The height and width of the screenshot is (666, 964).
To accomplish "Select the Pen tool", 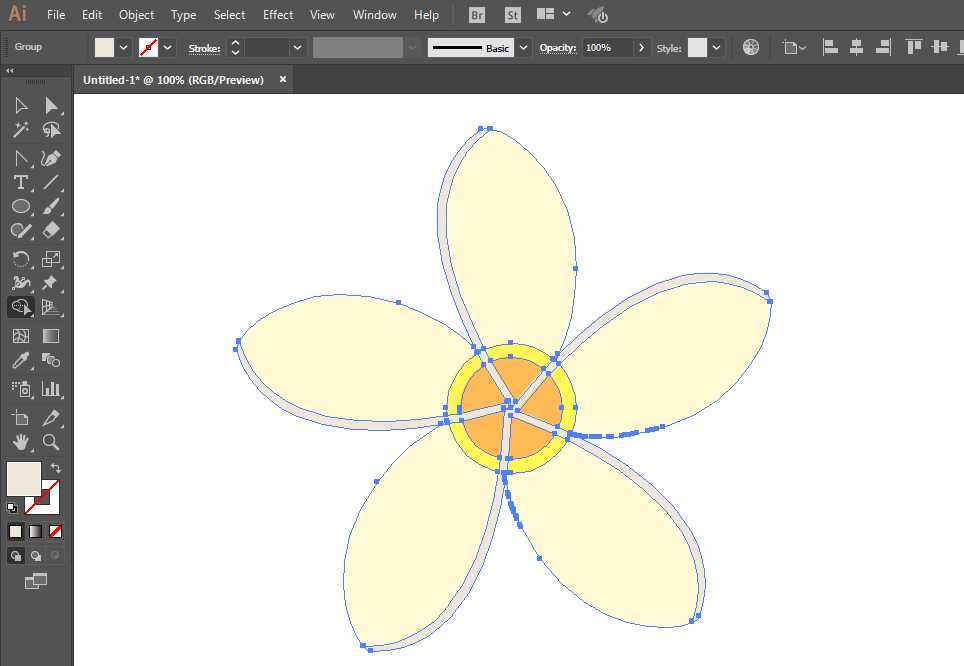I will (x=51, y=158).
